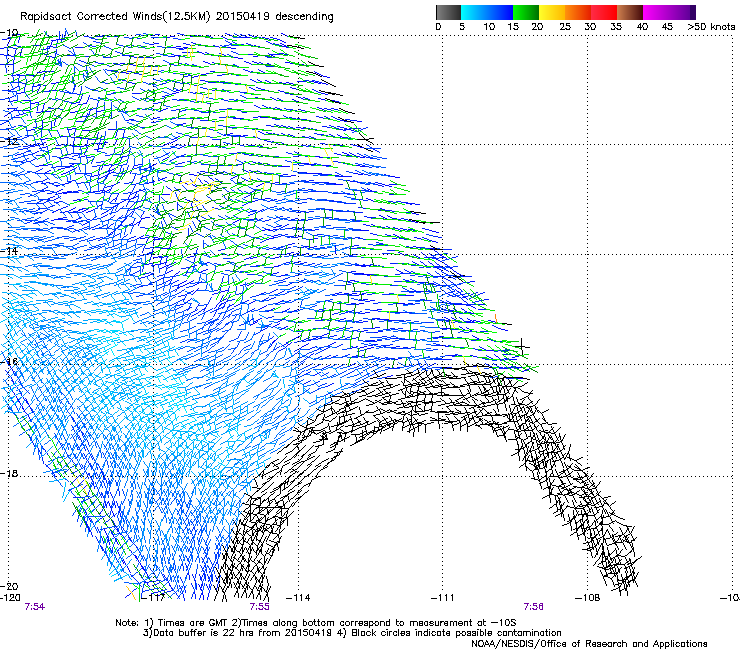The width and height of the screenshot is (740, 650).
Task: Click the brown 35-40 knots color swatch
Action: (630, 12)
